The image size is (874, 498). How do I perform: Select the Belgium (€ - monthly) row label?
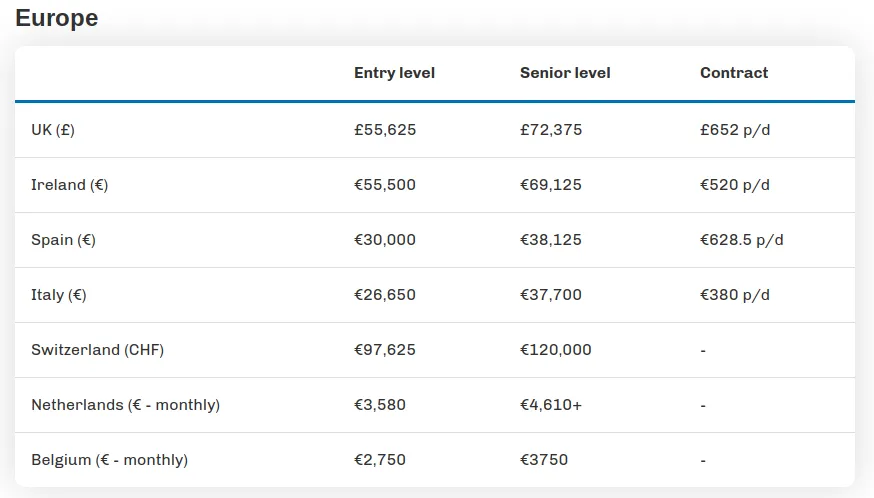109,460
